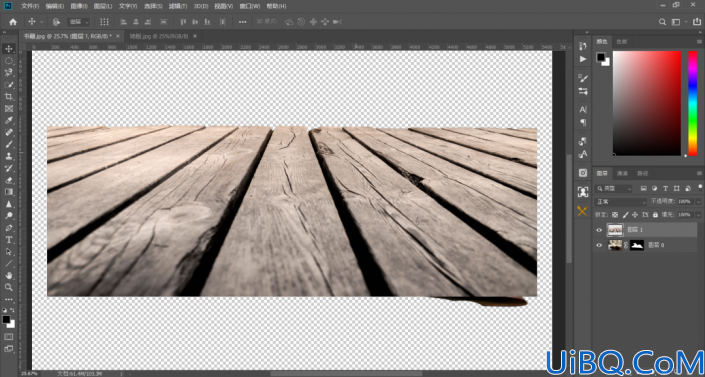Click the Home icon in options bar
The width and height of the screenshot is (705, 377).
pos(13,22)
